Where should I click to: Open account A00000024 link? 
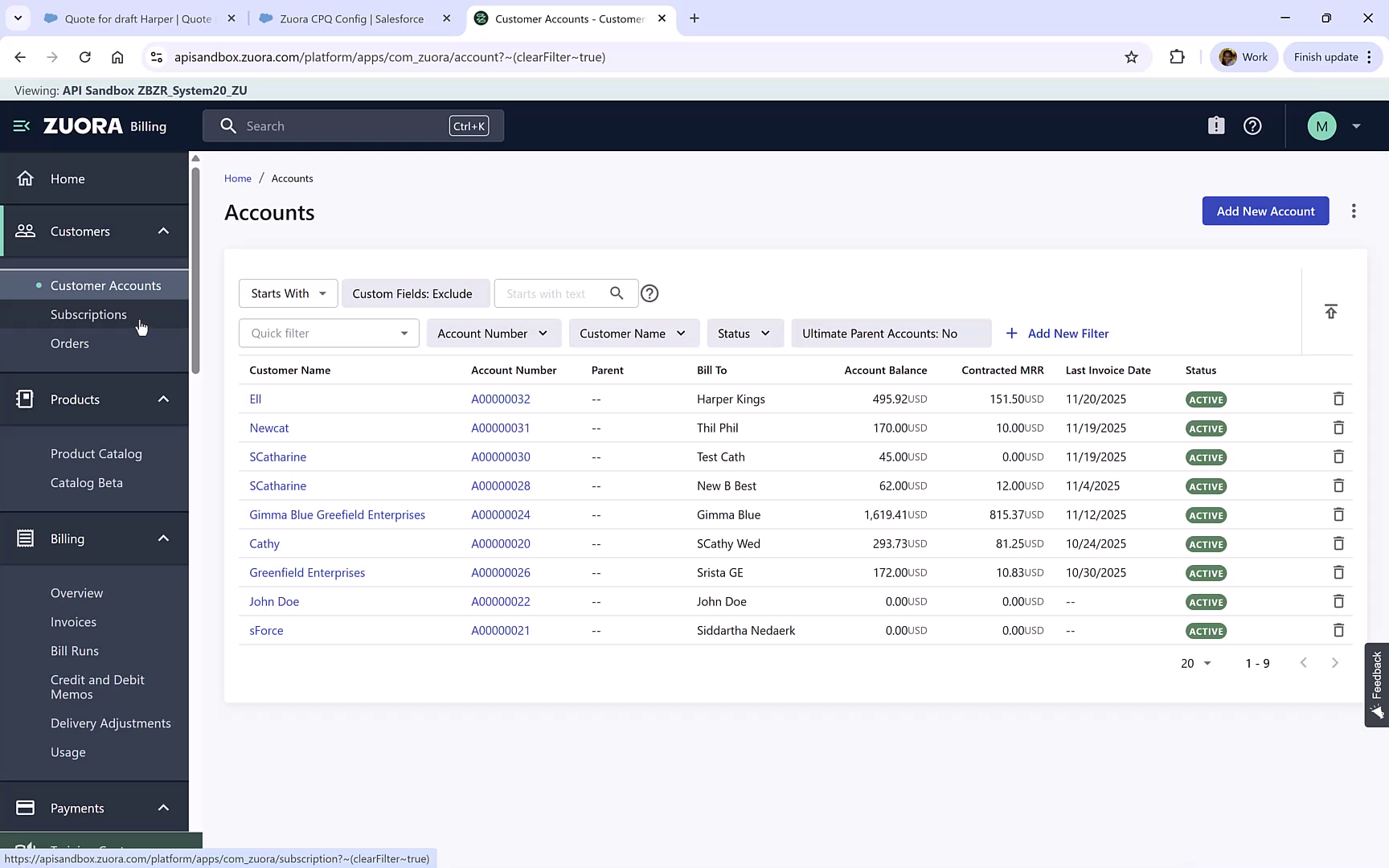[501, 514]
